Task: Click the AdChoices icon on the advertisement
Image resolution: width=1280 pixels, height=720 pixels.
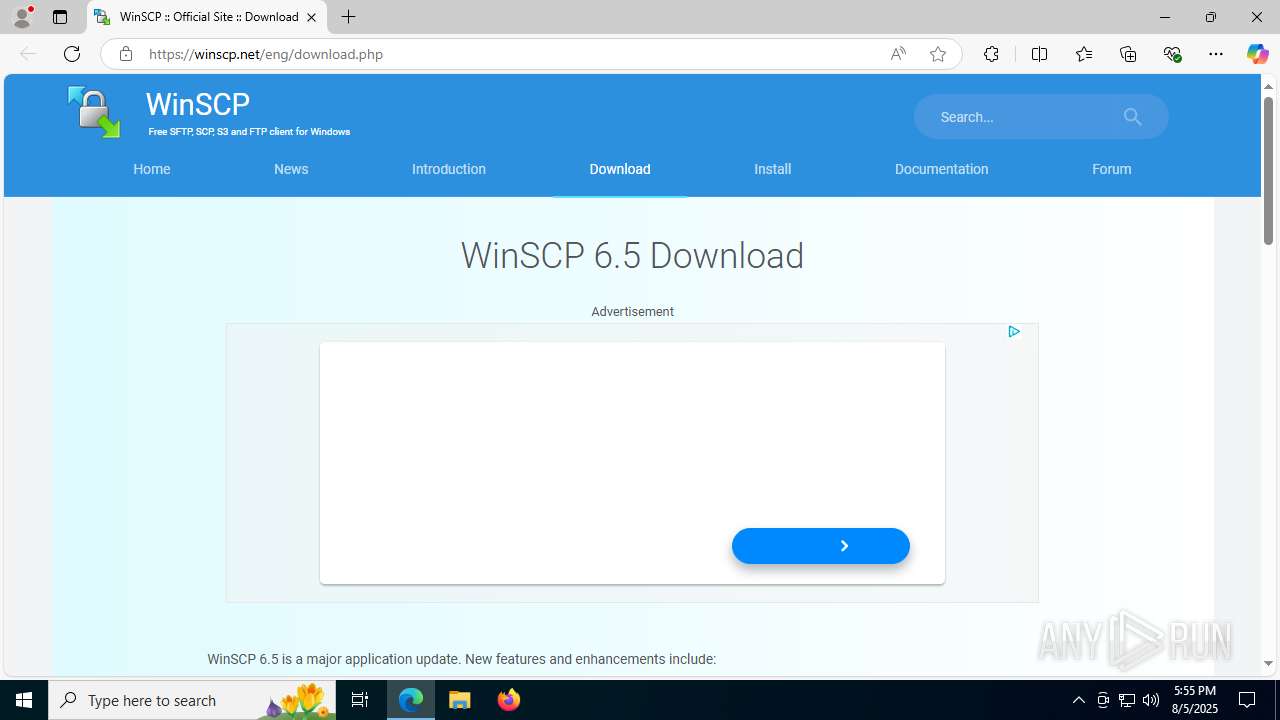Action: tap(1014, 331)
